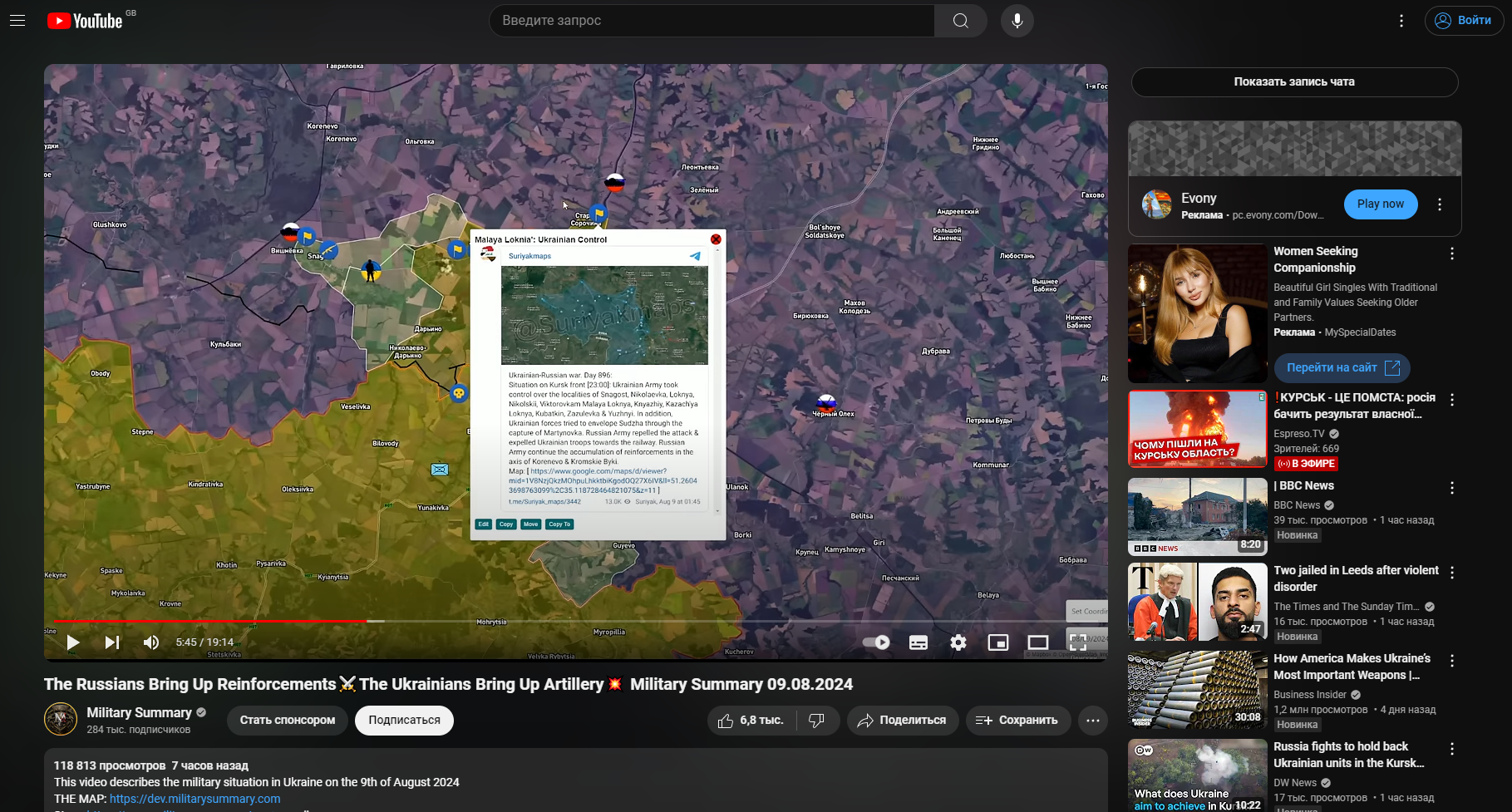
Task: Go to YouTube home via logo
Action: 86,21
